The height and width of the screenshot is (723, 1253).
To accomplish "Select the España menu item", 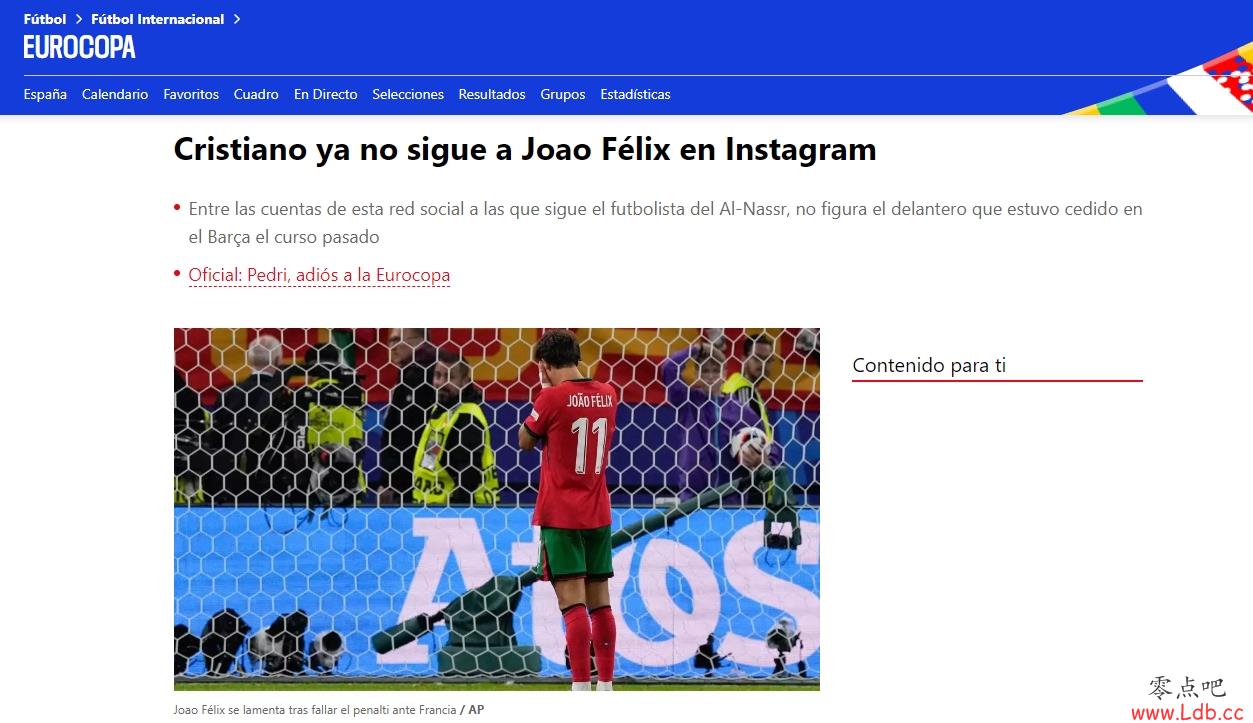I will [45, 94].
